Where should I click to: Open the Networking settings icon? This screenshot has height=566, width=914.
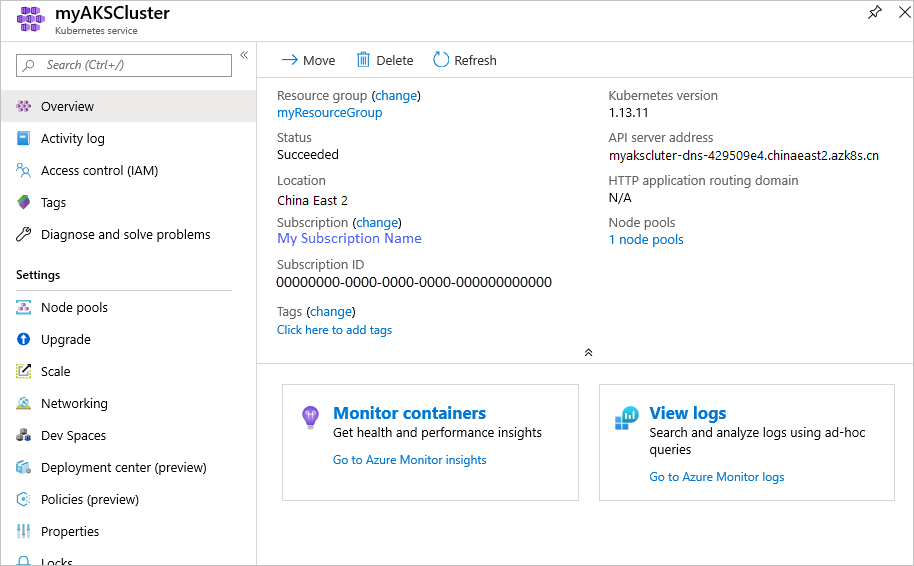(24, 404)
